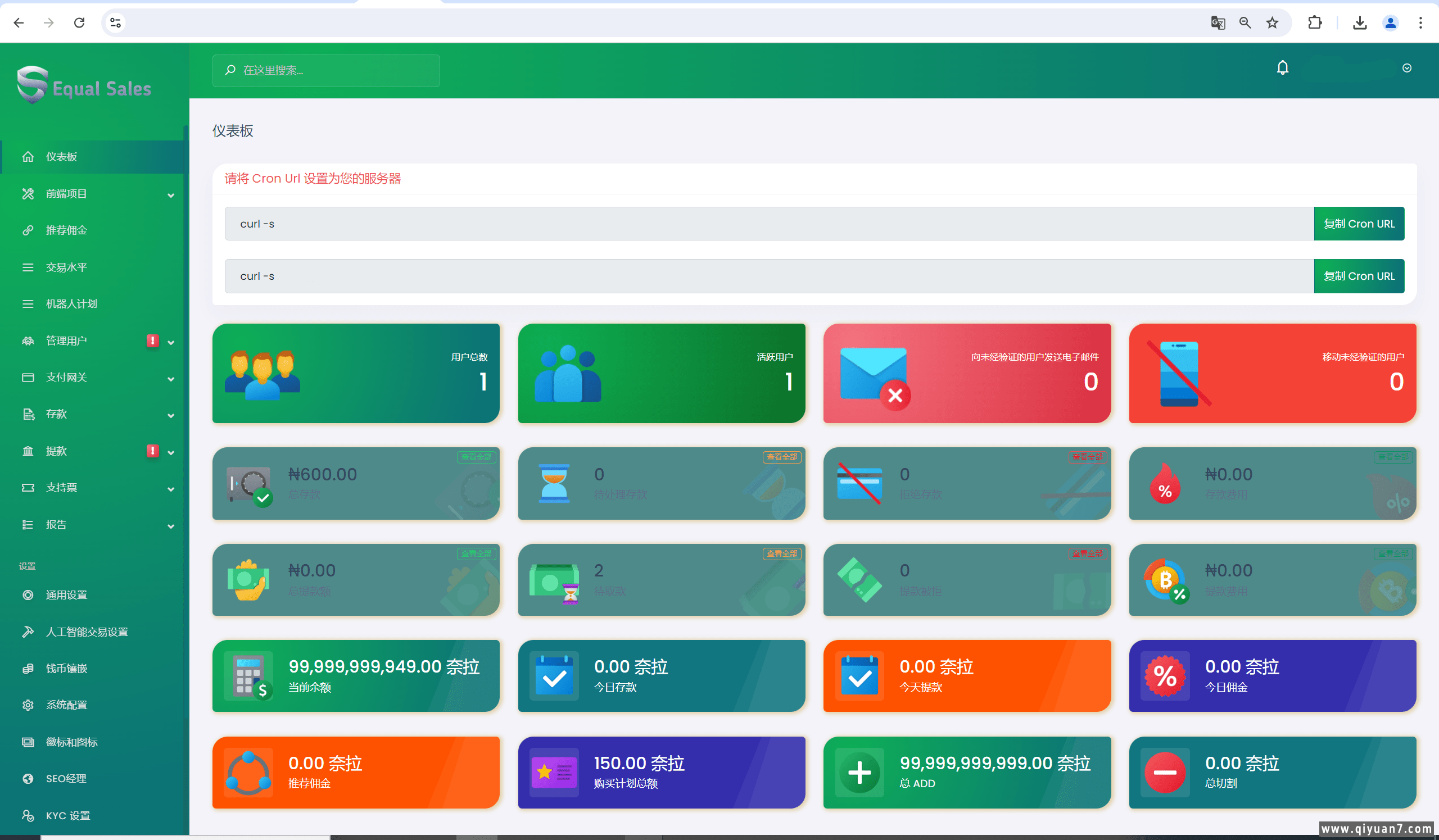Click the 在这里搜索 search field
The height and width of the screenshot is (840, 1439).
327,70
